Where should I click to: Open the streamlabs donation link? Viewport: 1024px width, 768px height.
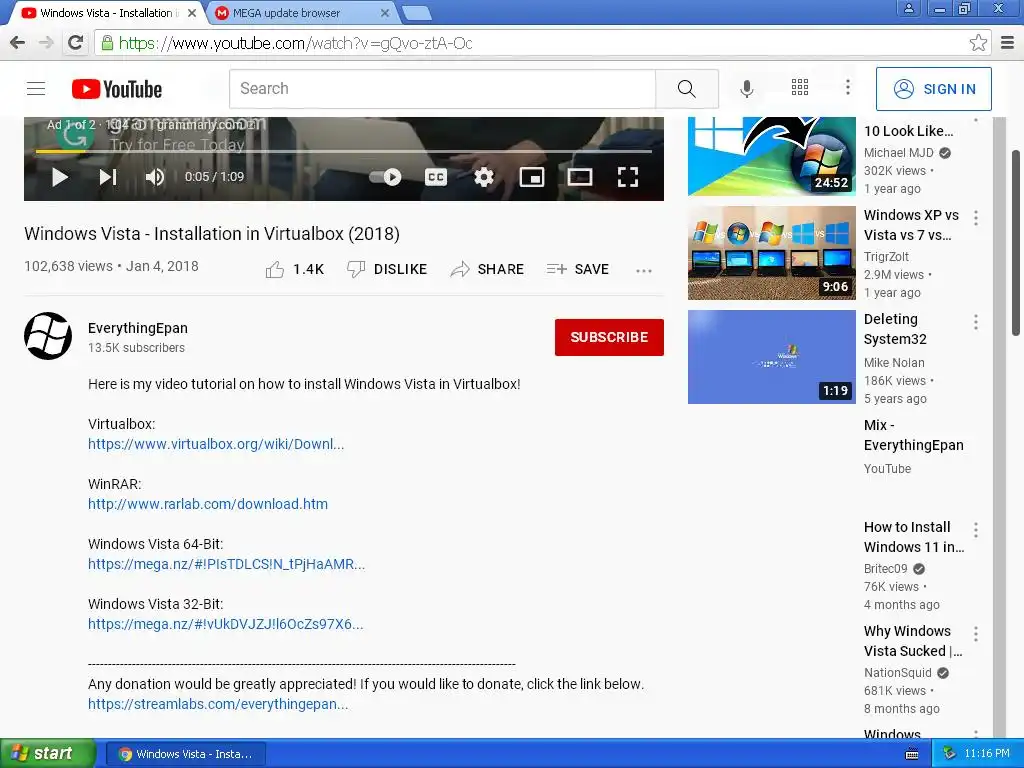pos(218,704)
